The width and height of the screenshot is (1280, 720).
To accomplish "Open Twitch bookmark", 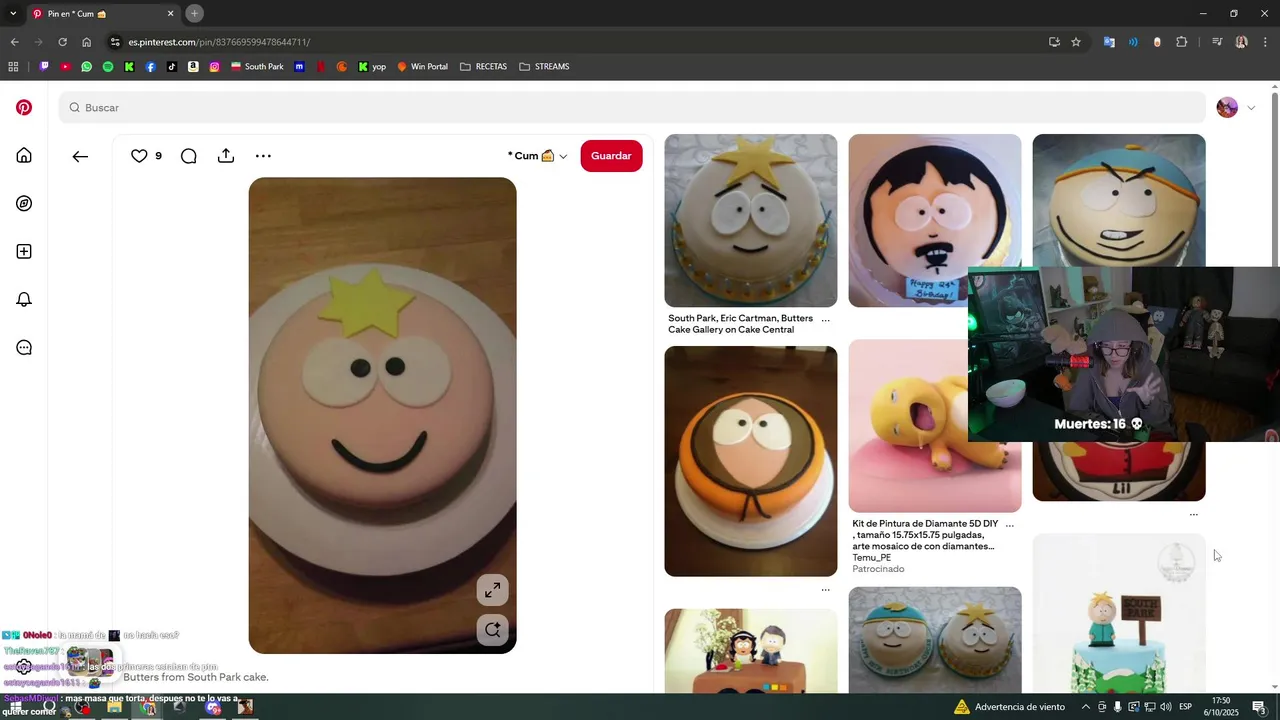I will coord(44,67).
